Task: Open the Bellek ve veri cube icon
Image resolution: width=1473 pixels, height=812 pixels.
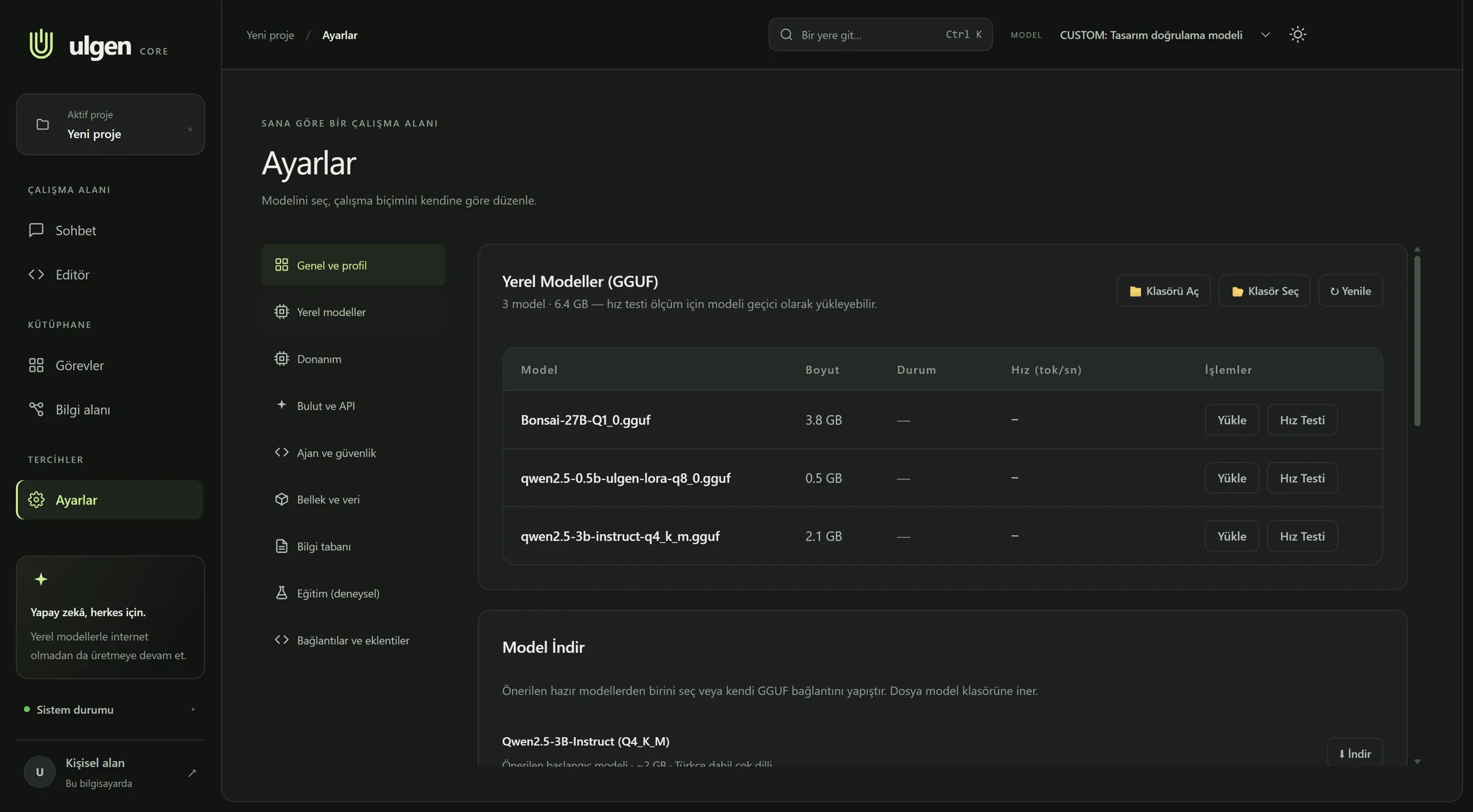Action: pyautogui.click(x=281, y=500)
